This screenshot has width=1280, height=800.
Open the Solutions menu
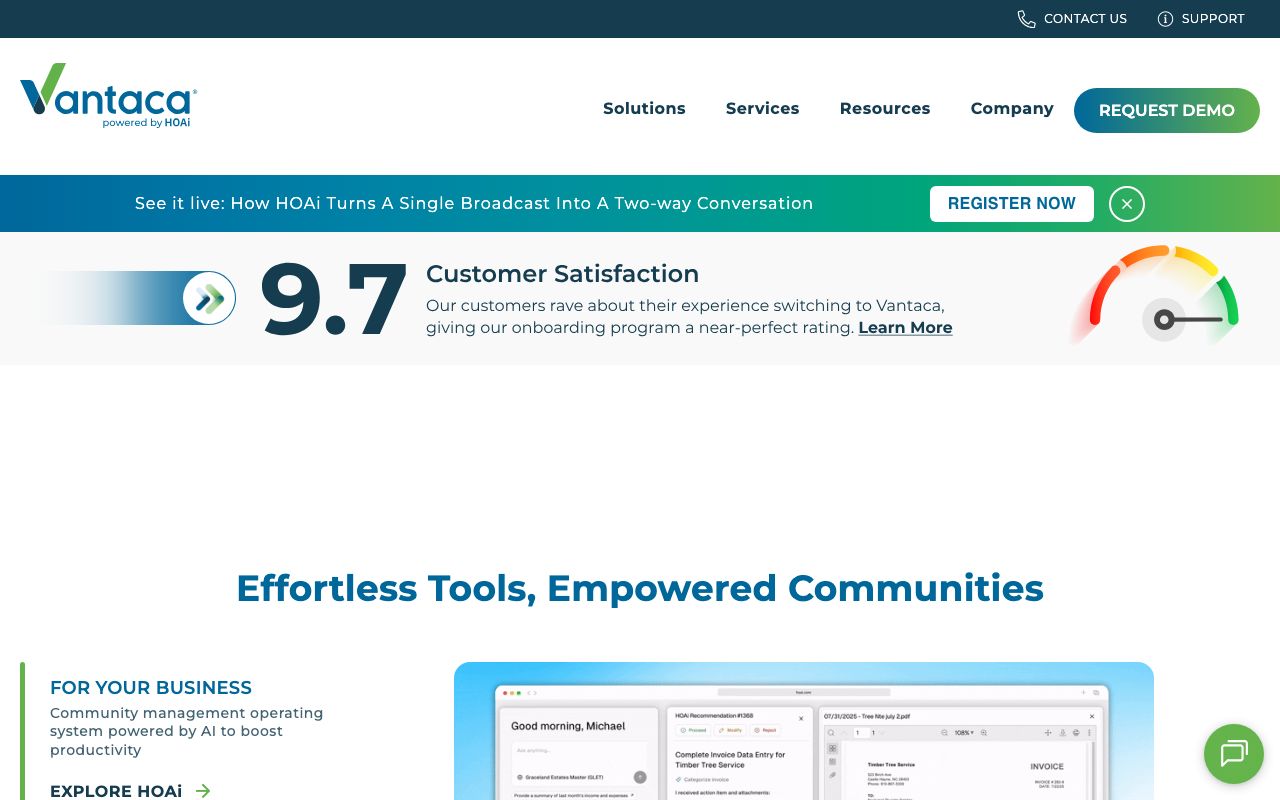tap(644, 108)
